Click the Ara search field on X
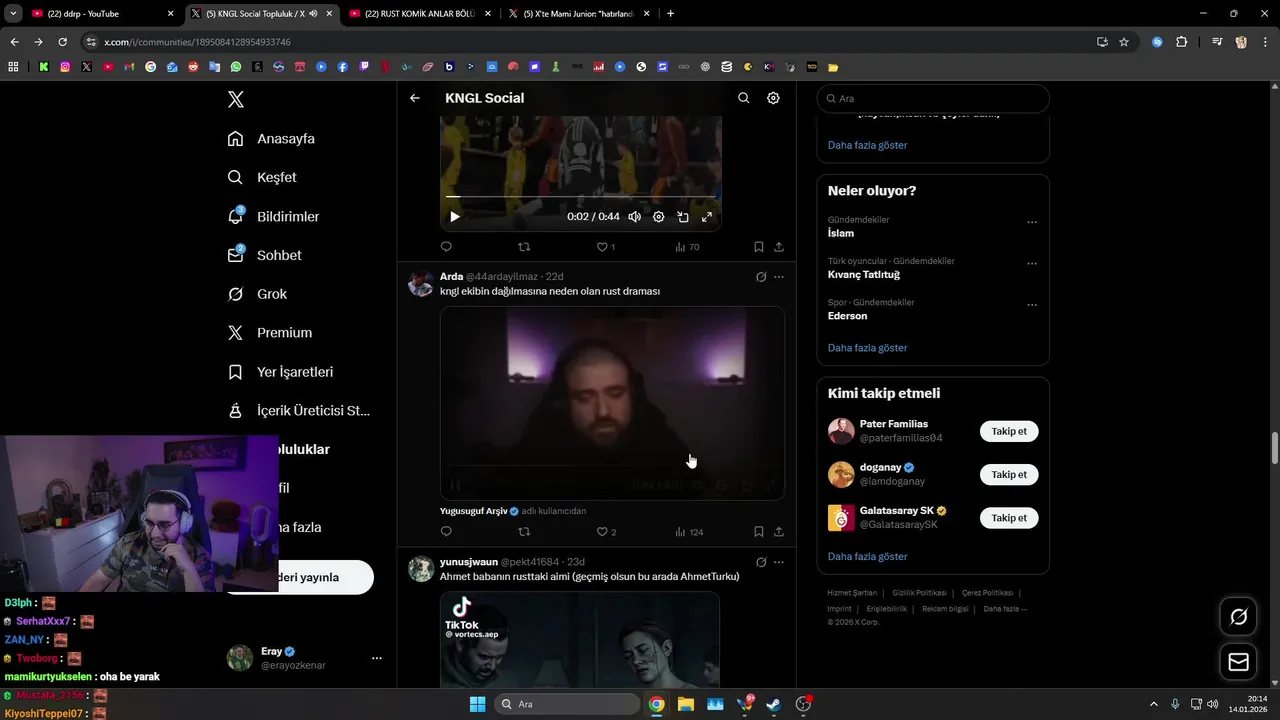Image resolution: width=1280 pixels, height=720 pixels. (933, 99)
